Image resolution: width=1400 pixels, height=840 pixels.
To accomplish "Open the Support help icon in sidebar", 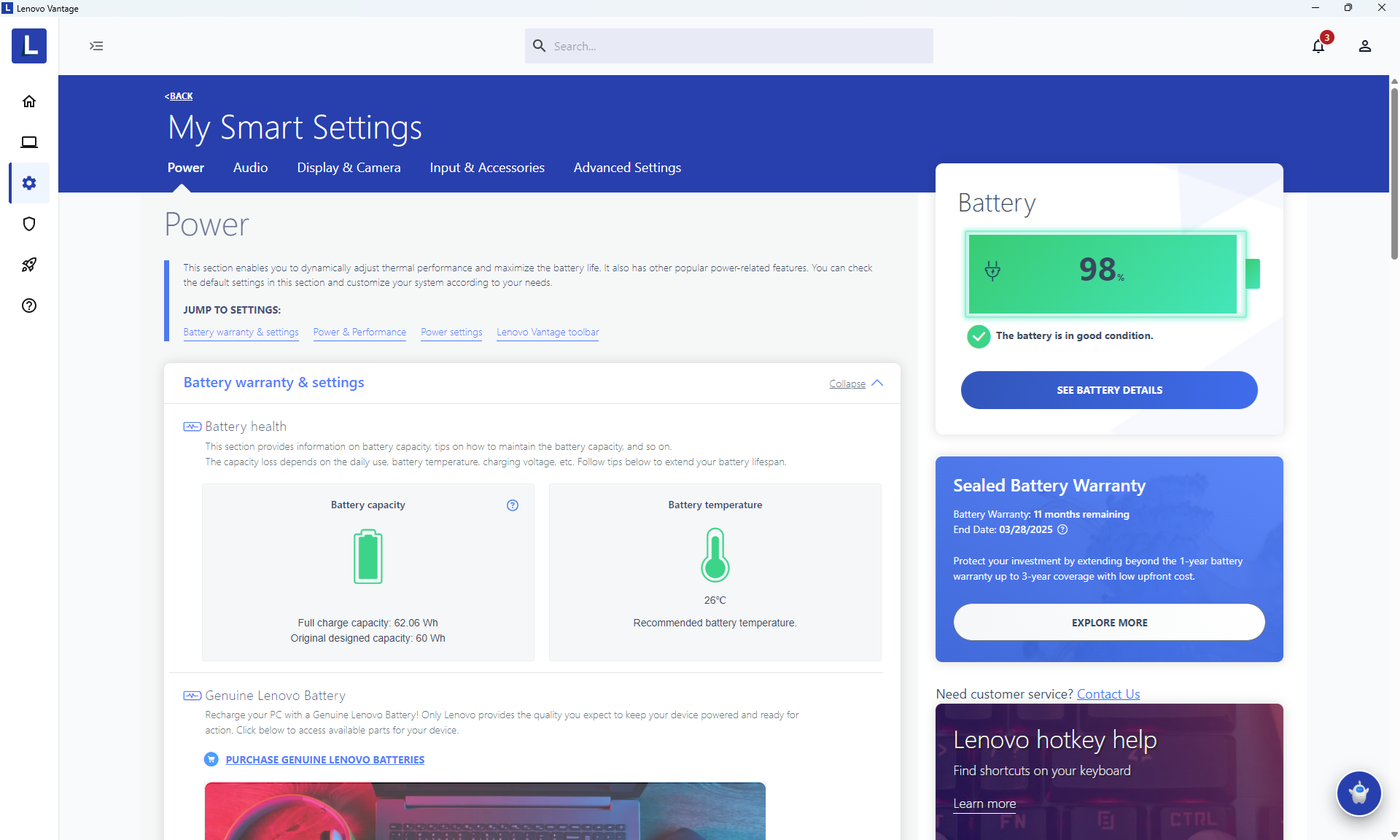I will (29, 306).
